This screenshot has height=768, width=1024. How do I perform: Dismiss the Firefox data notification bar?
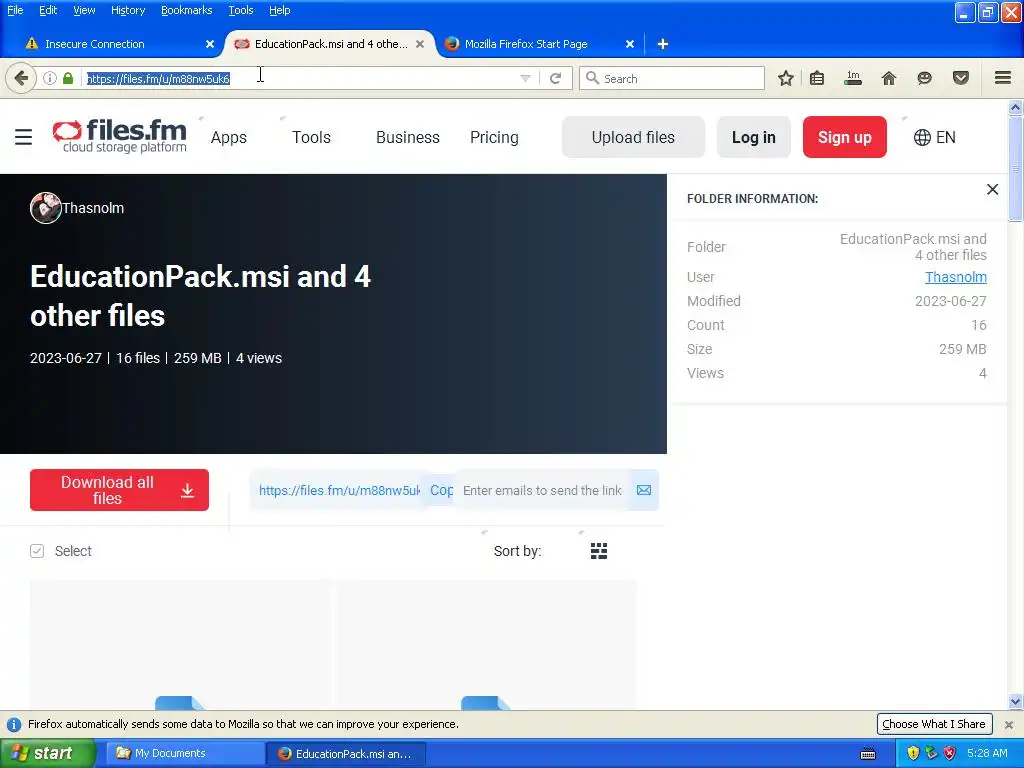1009,724
